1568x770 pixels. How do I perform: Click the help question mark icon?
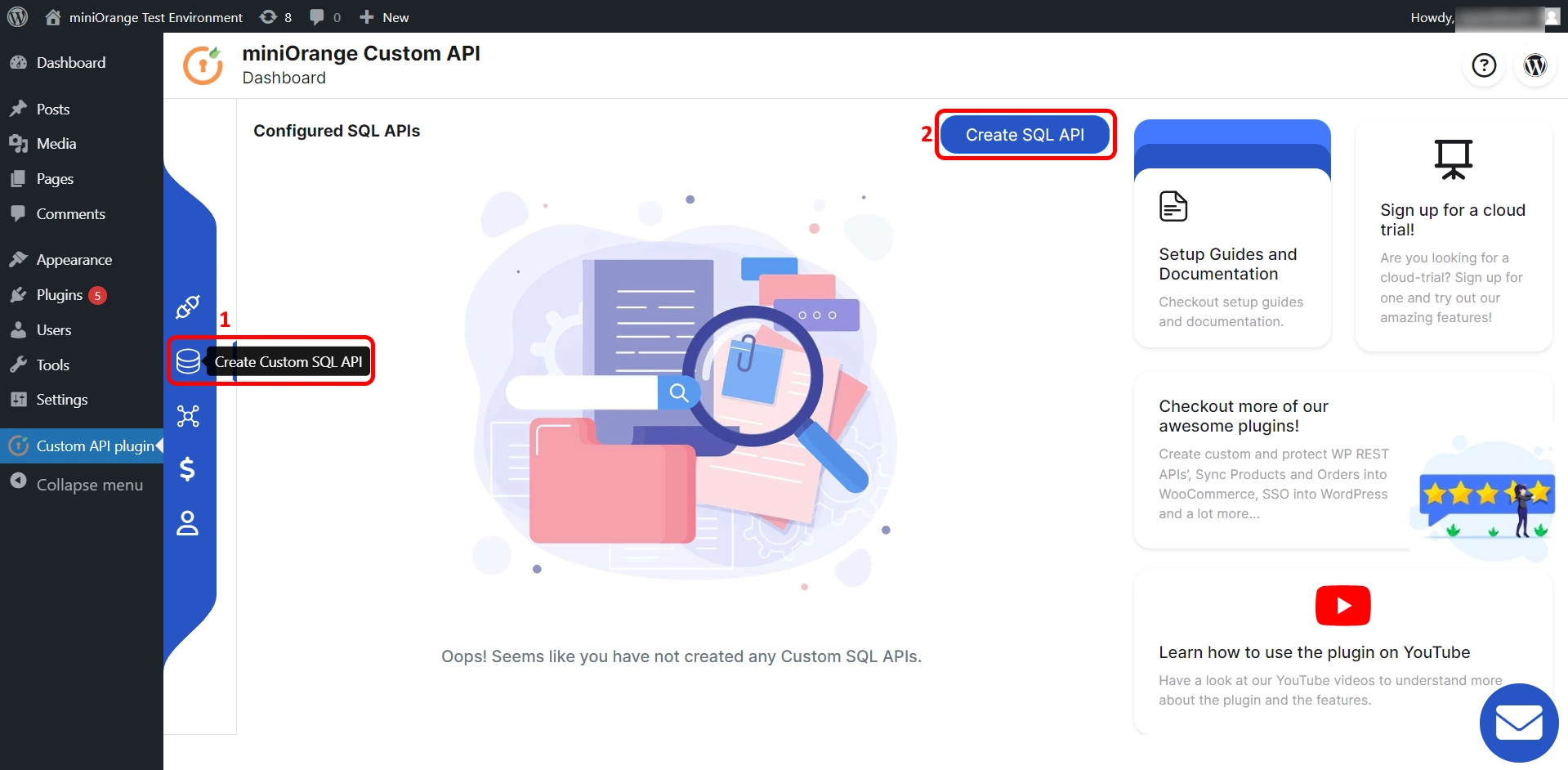pyautogui.click(x=1484, y=65)
